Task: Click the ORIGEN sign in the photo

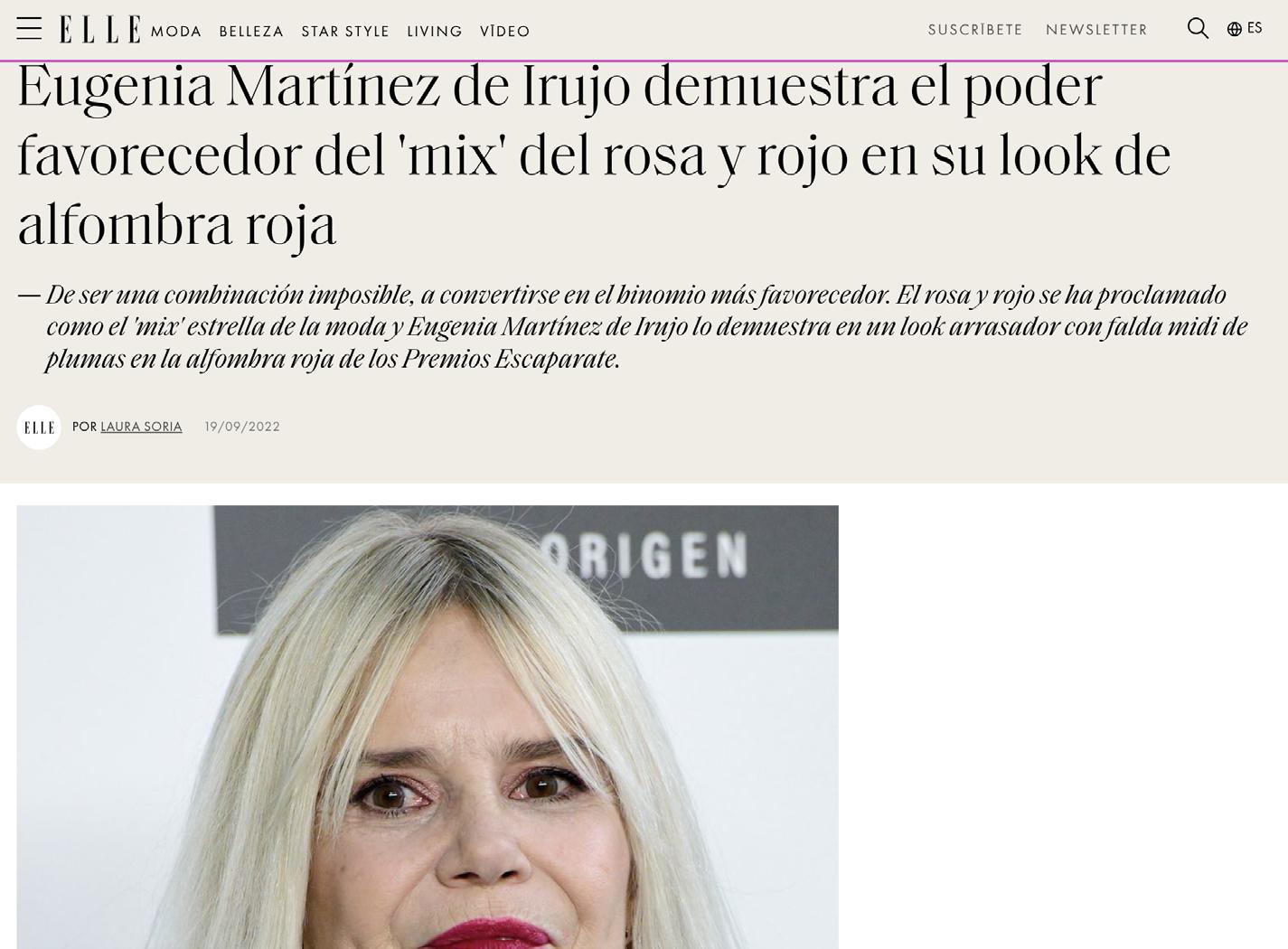Action: click(649, 557)
